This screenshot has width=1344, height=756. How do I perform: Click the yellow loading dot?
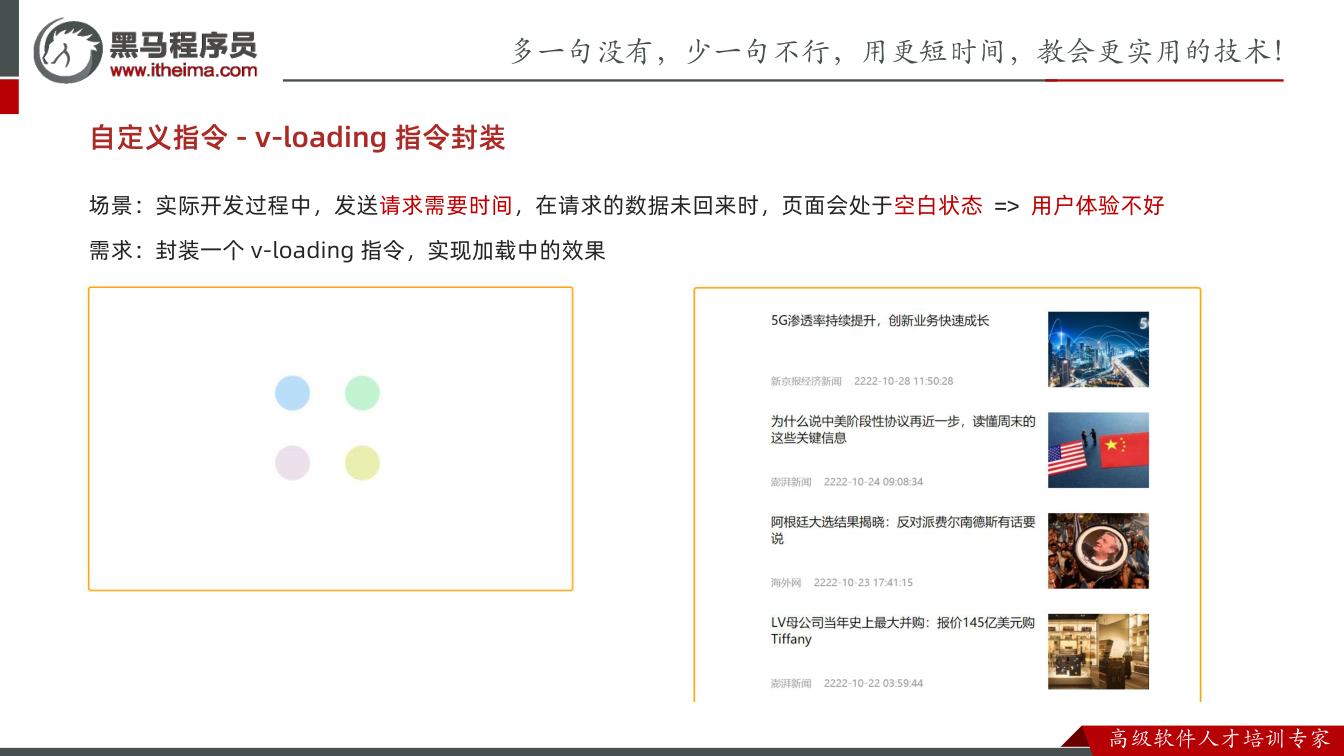[x=362, y=463]
